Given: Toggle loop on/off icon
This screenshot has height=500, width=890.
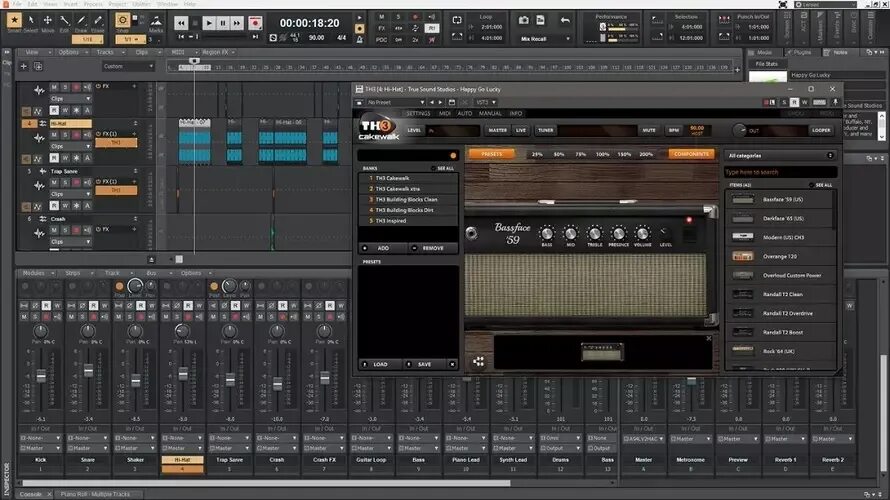Looking at the screenshot, I should [457, 20].
